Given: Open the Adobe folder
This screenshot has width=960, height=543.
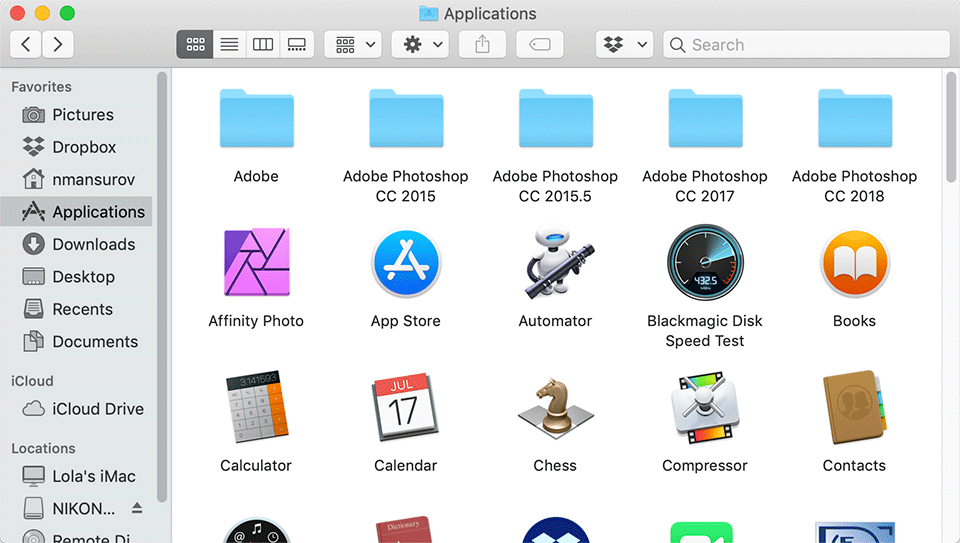Looking at the screenshot, I should coord(257,118).
